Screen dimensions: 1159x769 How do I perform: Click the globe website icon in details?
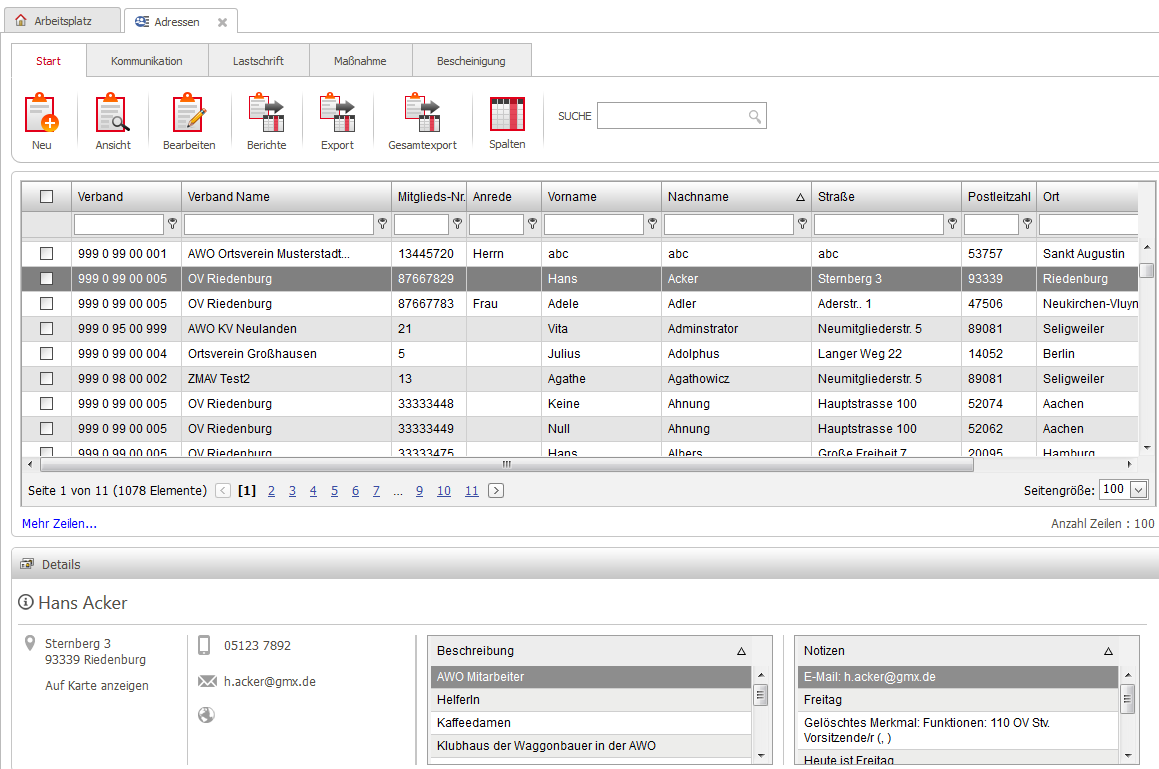(206, 714)
